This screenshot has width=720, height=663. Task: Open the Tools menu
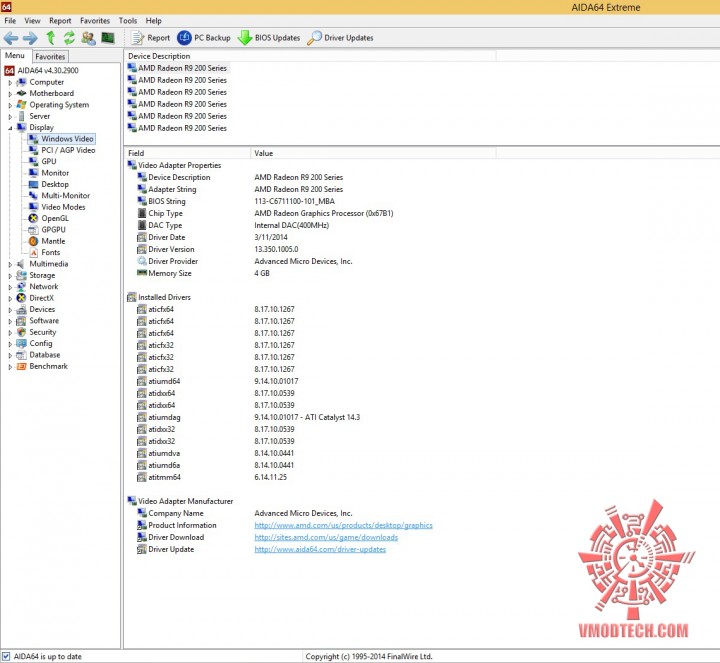128,21
